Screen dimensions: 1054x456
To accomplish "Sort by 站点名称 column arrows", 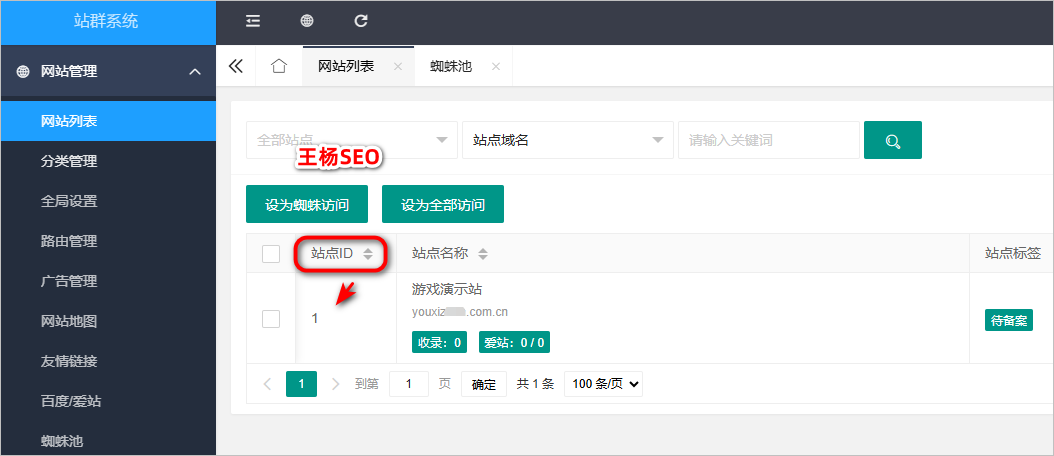I will tap(483, 254).
